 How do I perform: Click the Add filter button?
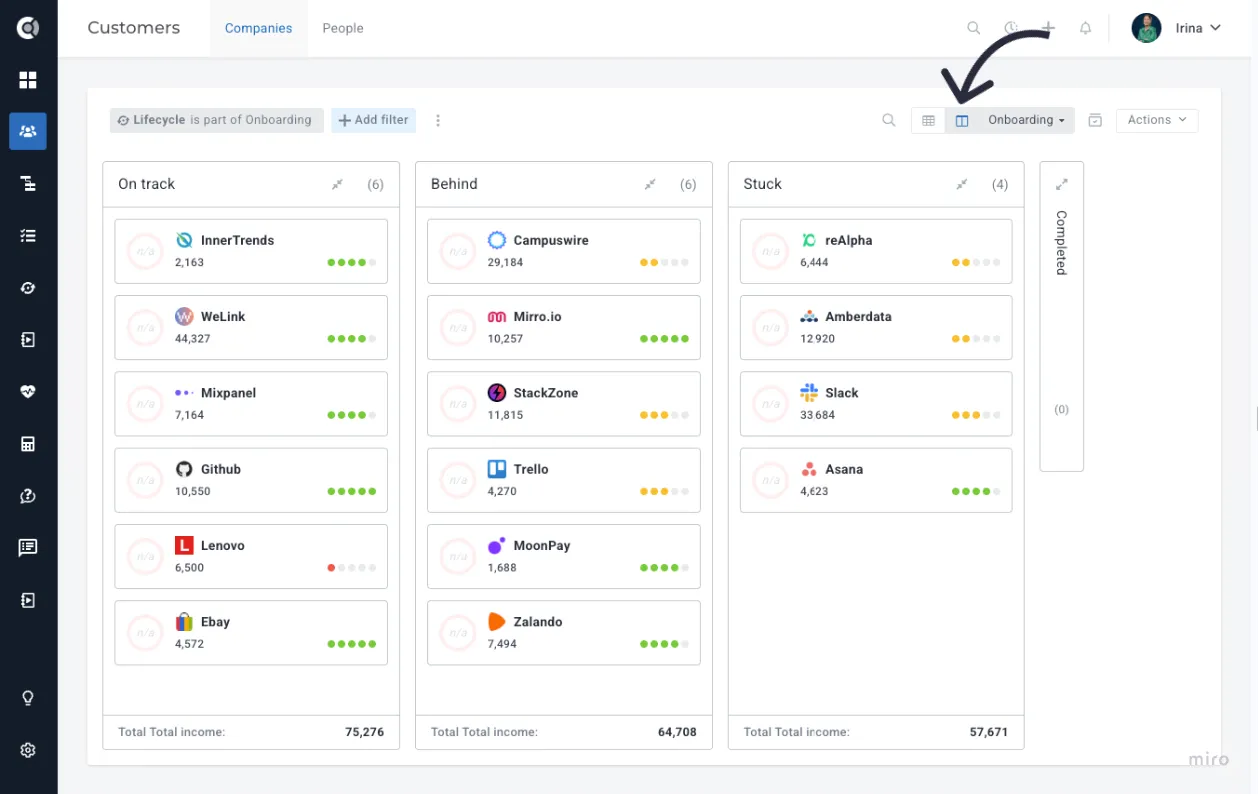[373, 120]
